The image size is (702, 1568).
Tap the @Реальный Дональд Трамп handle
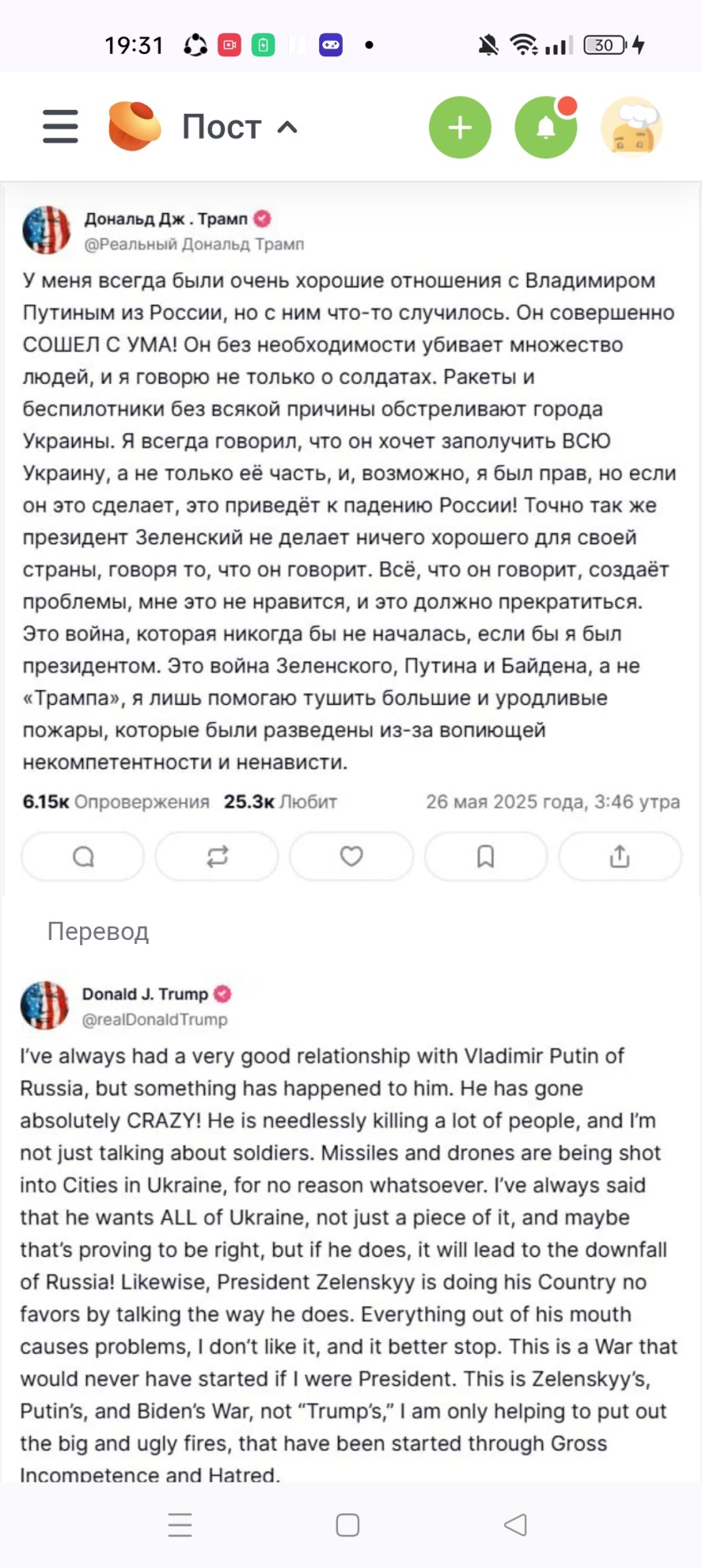(194, 244)
